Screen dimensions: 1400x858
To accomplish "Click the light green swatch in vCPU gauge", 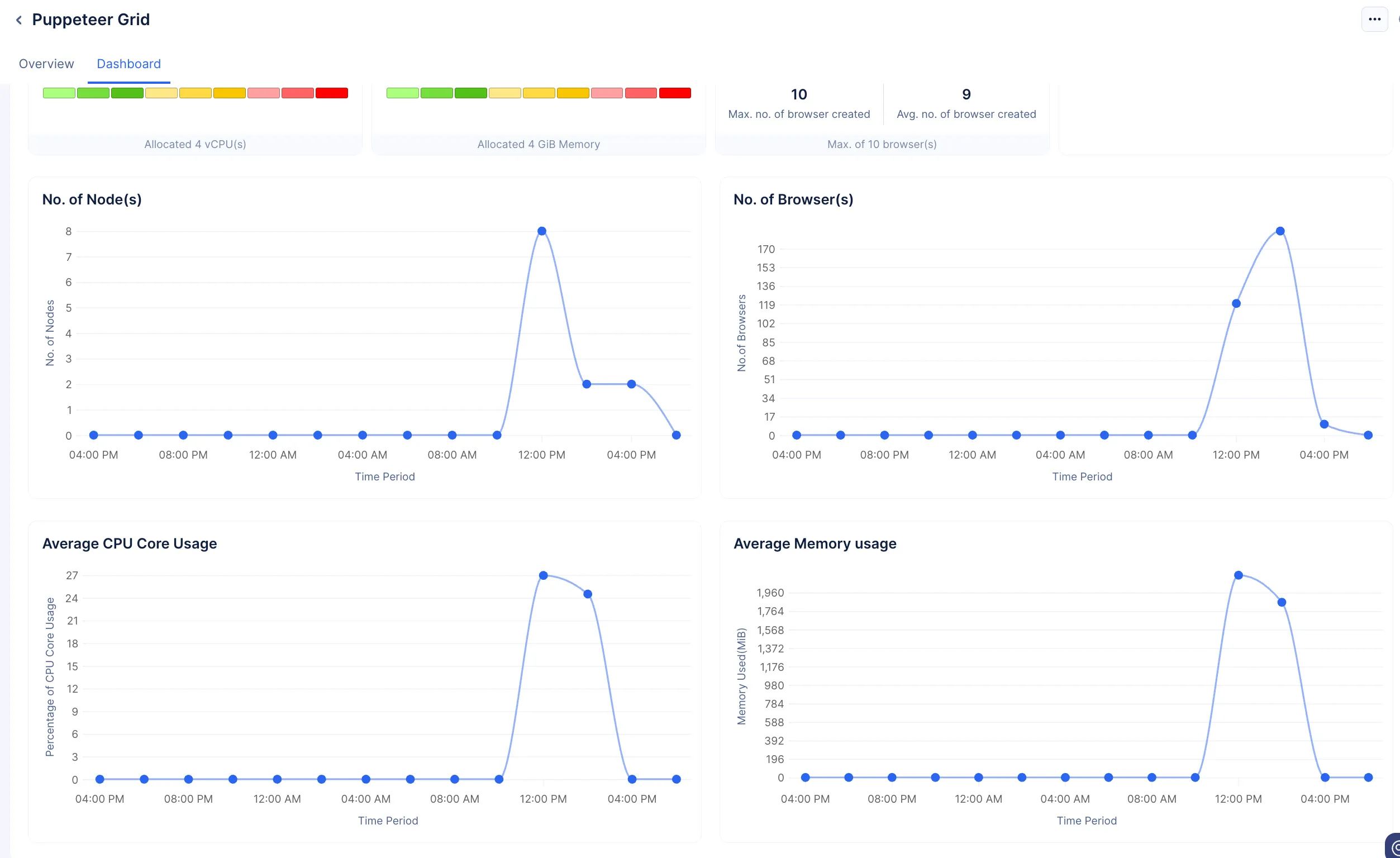I will tap(59, 93).
